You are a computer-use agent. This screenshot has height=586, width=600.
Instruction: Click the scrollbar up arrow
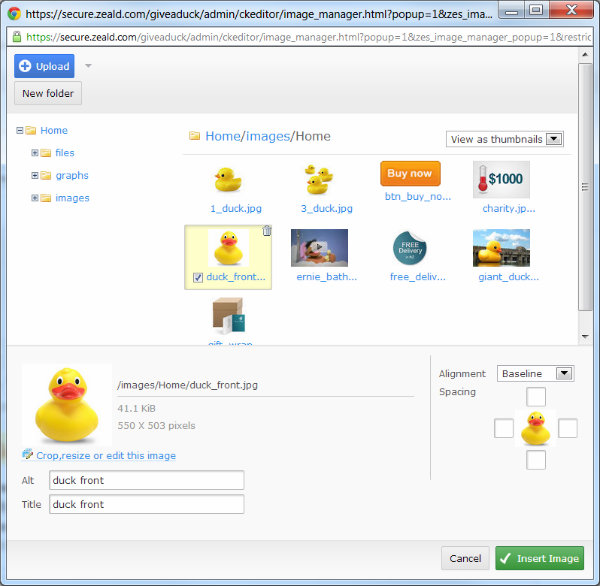(585, 55)
